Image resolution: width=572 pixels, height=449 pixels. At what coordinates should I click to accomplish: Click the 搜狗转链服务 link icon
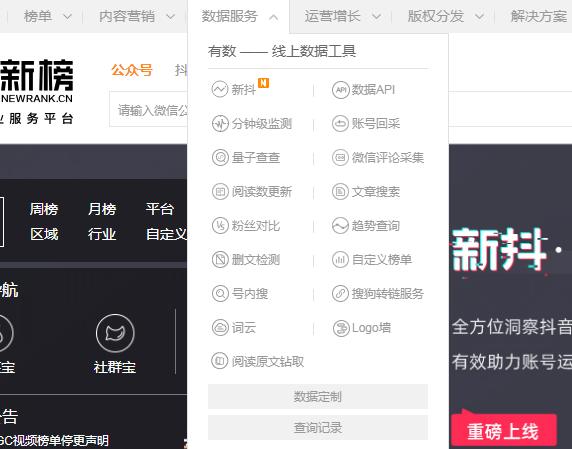pos(340,293)
